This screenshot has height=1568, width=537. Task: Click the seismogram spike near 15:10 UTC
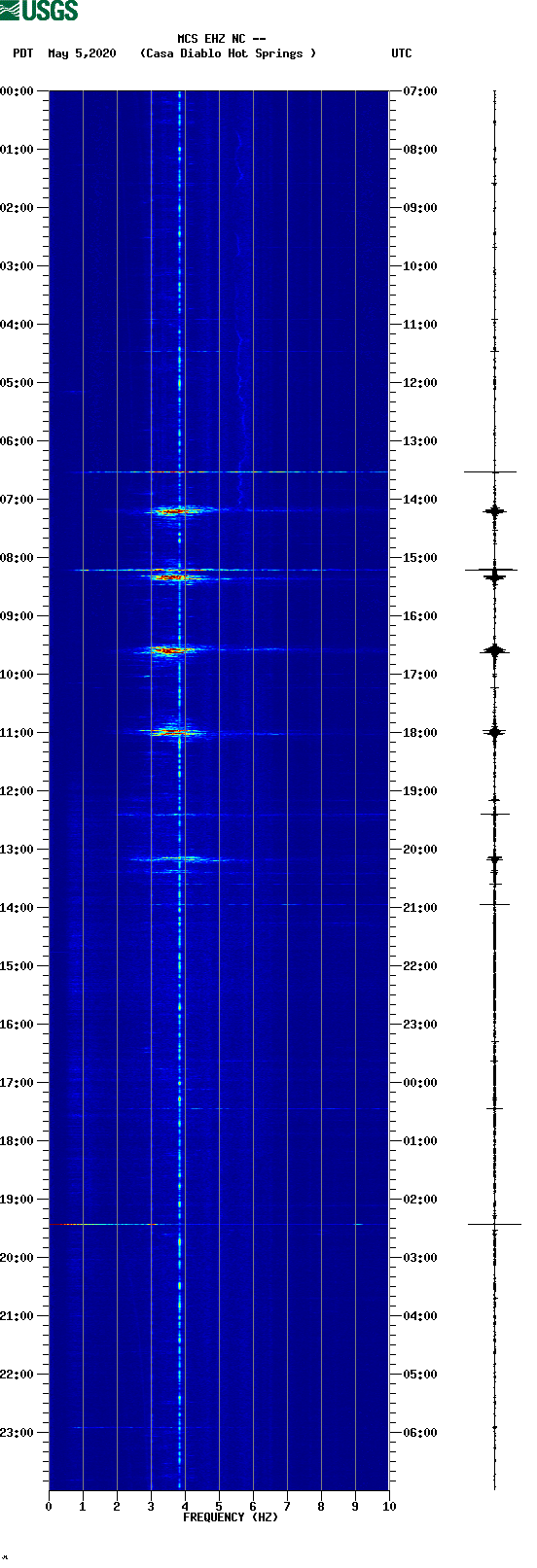[x=491, y=570]
